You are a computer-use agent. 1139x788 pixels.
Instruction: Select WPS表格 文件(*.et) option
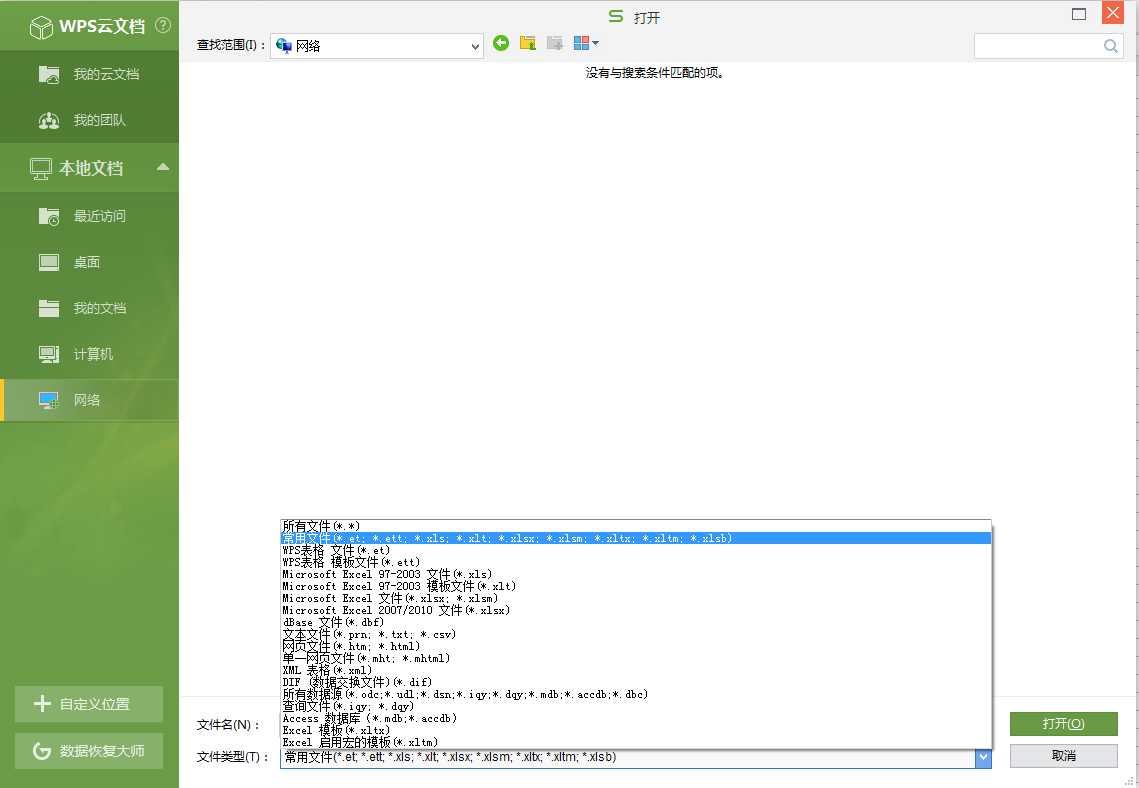pos(636,550)
